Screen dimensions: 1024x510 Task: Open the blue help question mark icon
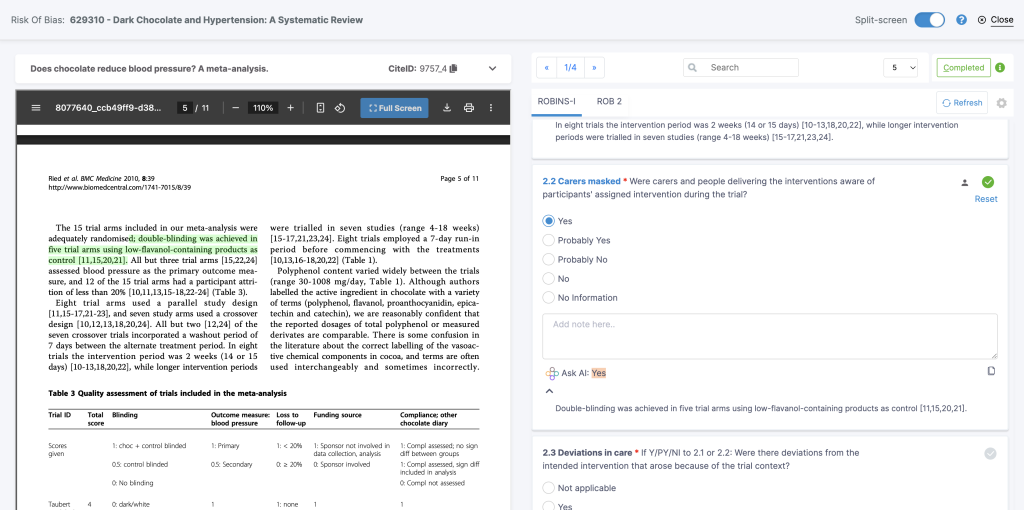click(x=961, y=20)
